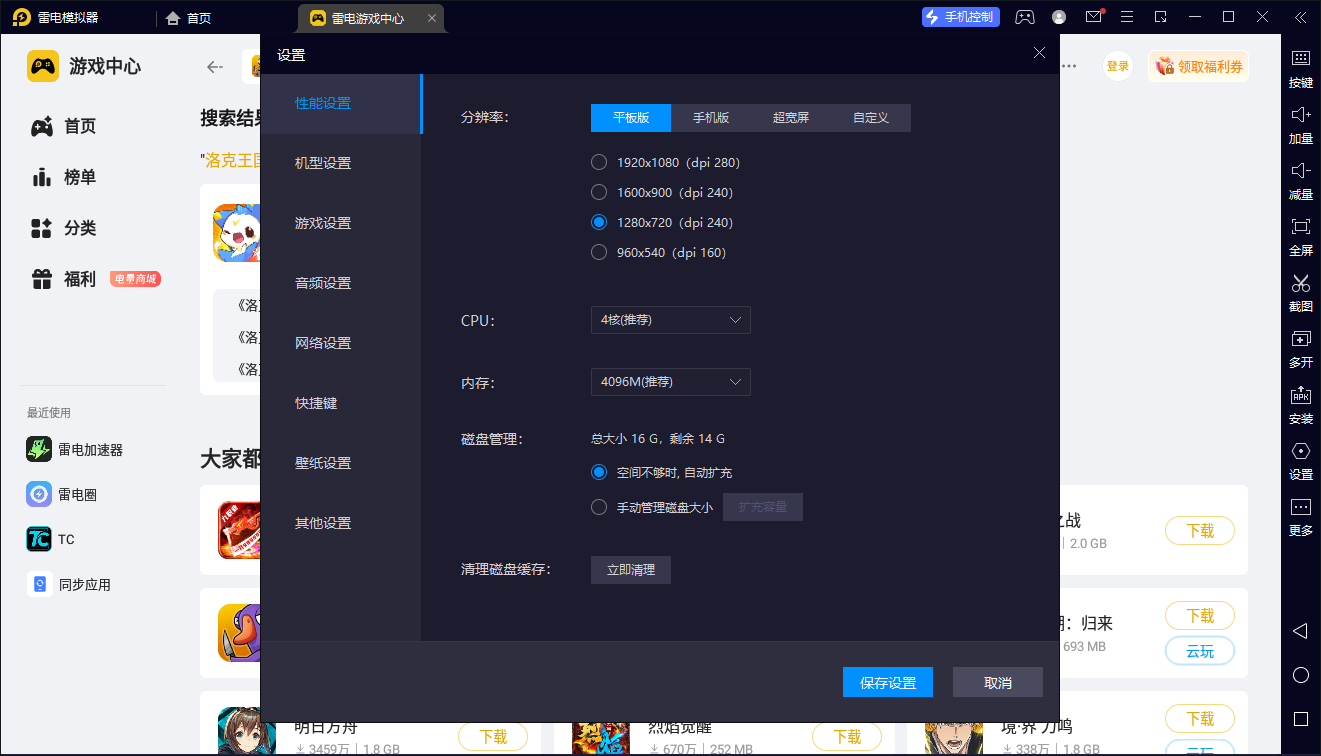Switch to the 机型设置 settings tab

tap(341, 163)
